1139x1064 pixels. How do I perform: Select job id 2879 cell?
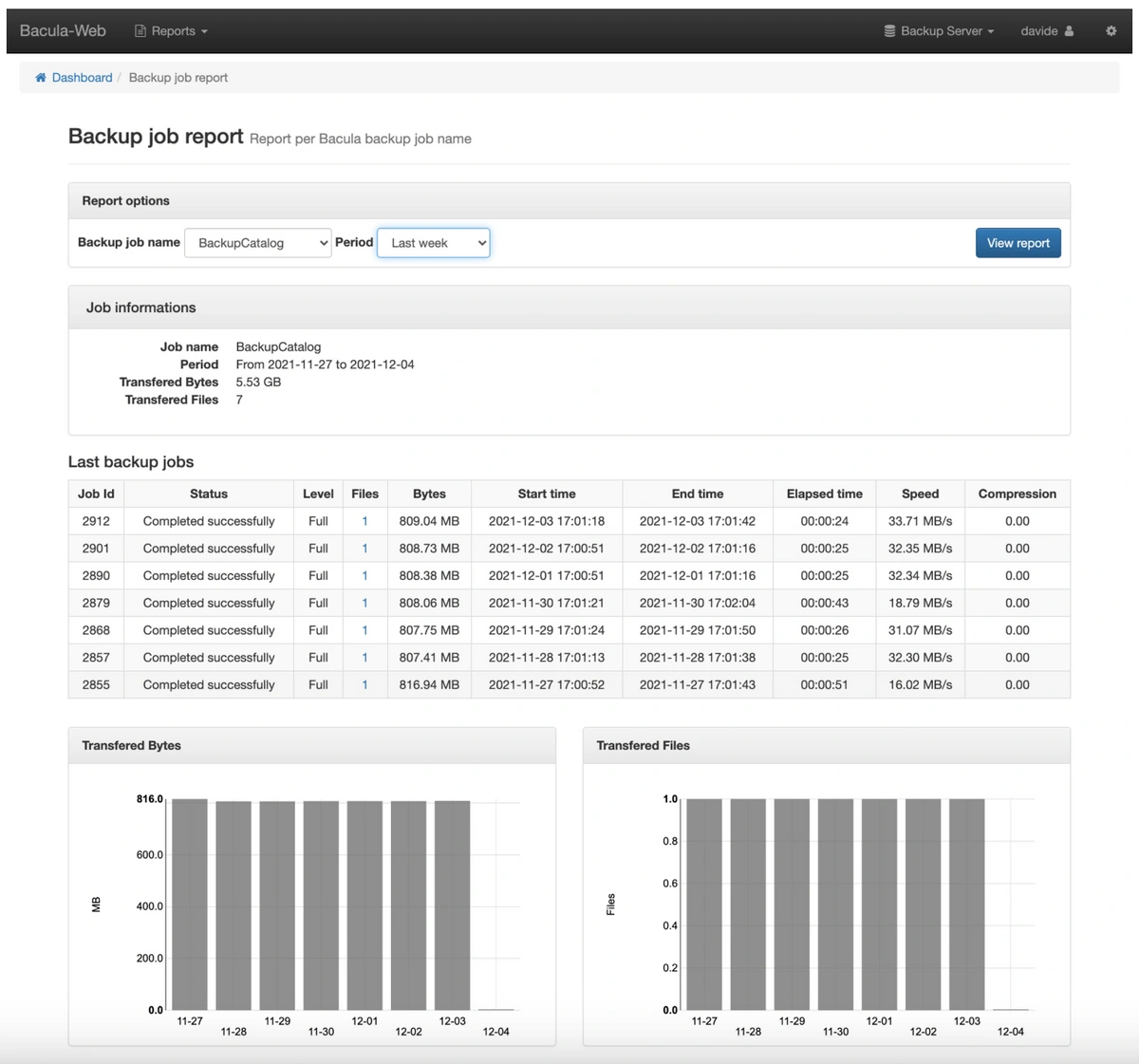coord(96,603)
